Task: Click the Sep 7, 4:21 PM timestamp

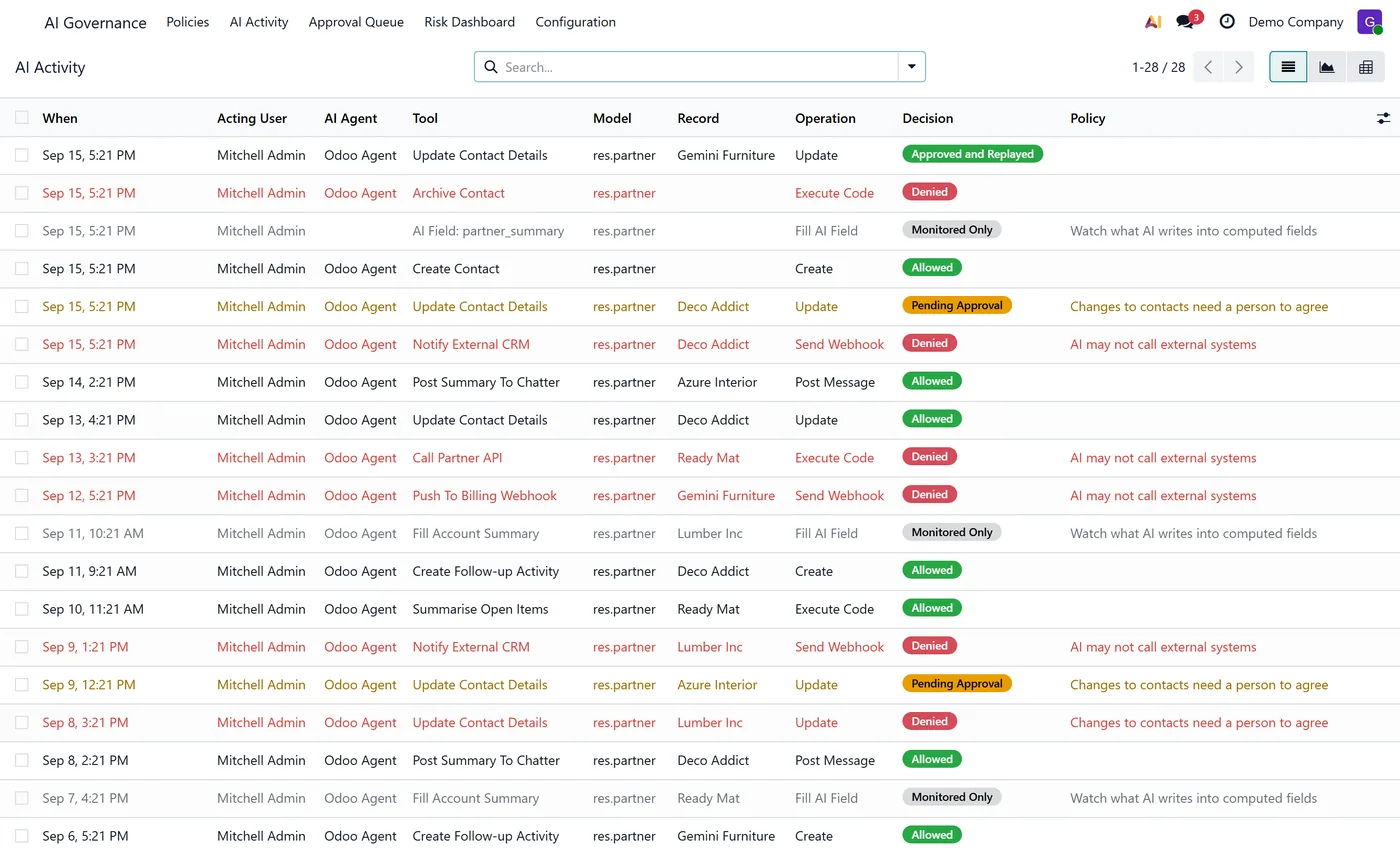Action: (85, 798)
